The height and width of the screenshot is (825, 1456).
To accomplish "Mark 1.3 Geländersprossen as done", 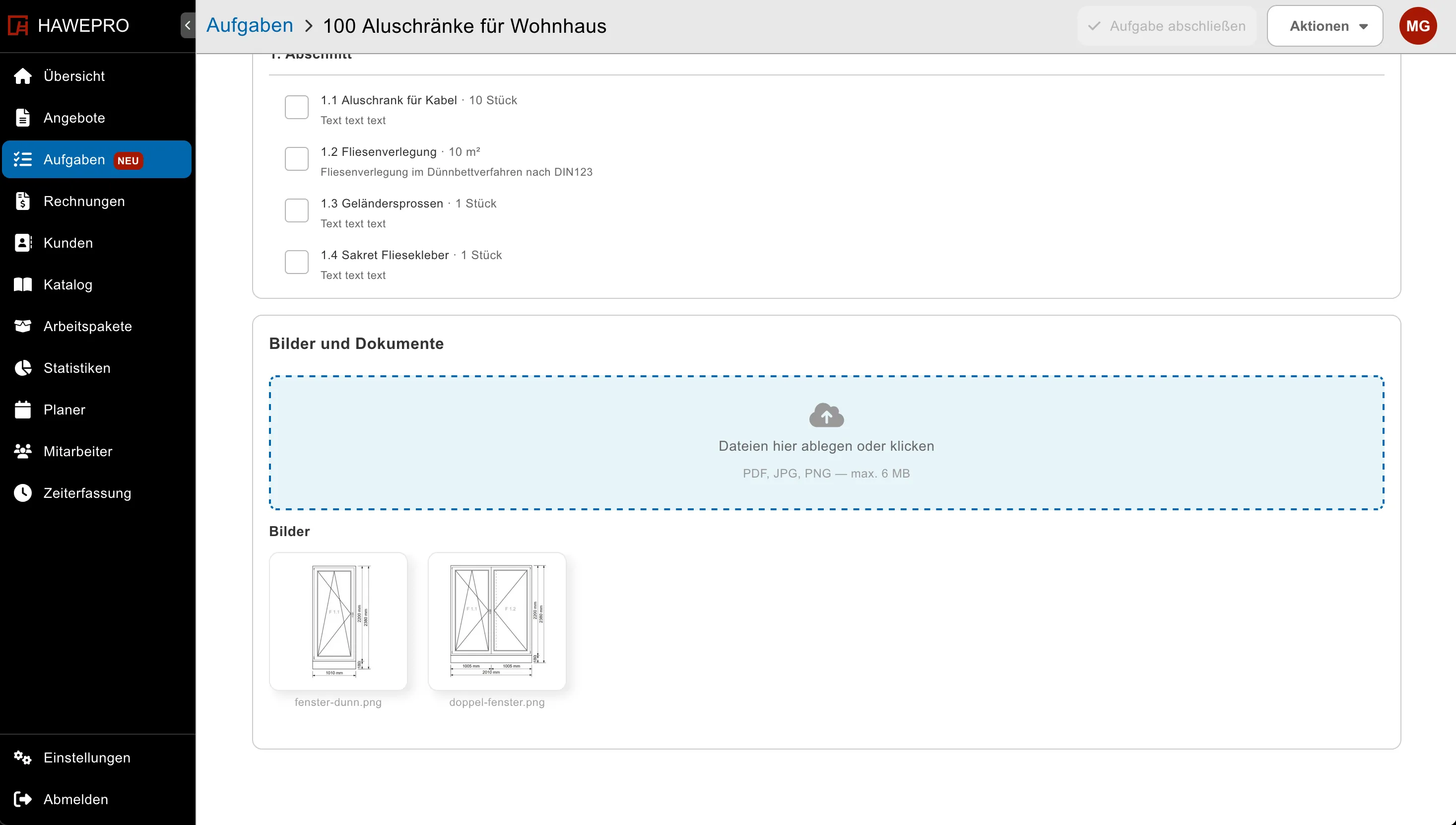I will pyautogui.click(x=297, y=210).
